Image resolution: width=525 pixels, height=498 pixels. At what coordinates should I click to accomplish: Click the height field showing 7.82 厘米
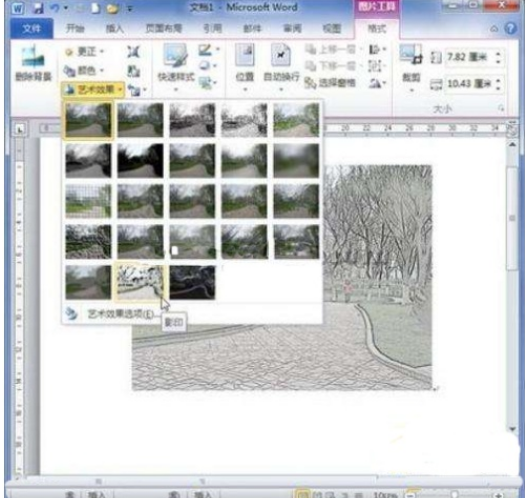coord(469,58)
